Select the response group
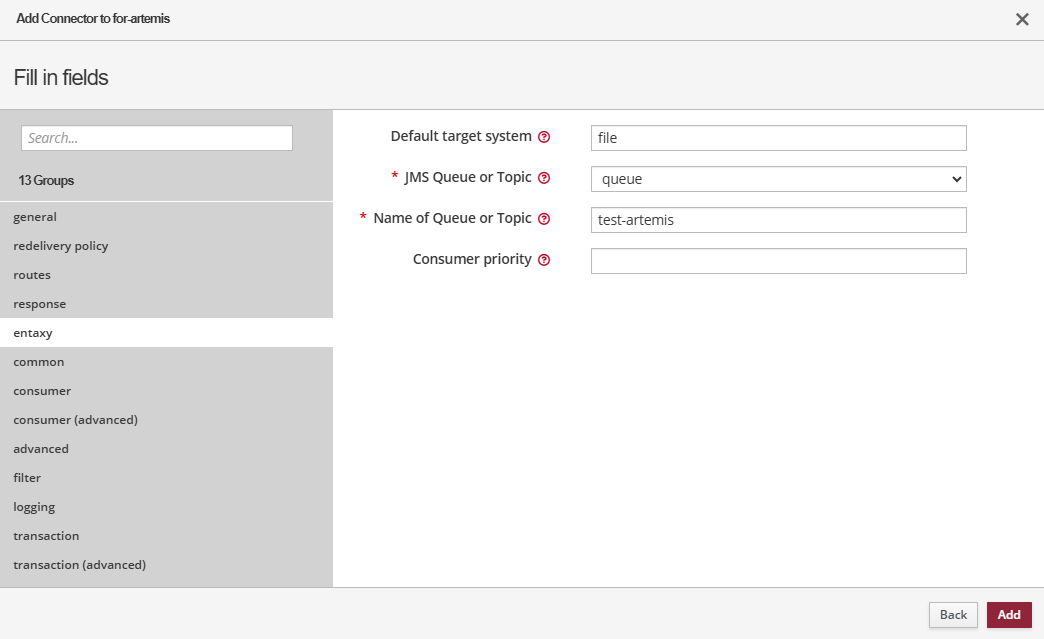This screenshot has width=1044, height=639. pyautogui.click(x=40, y=304)
